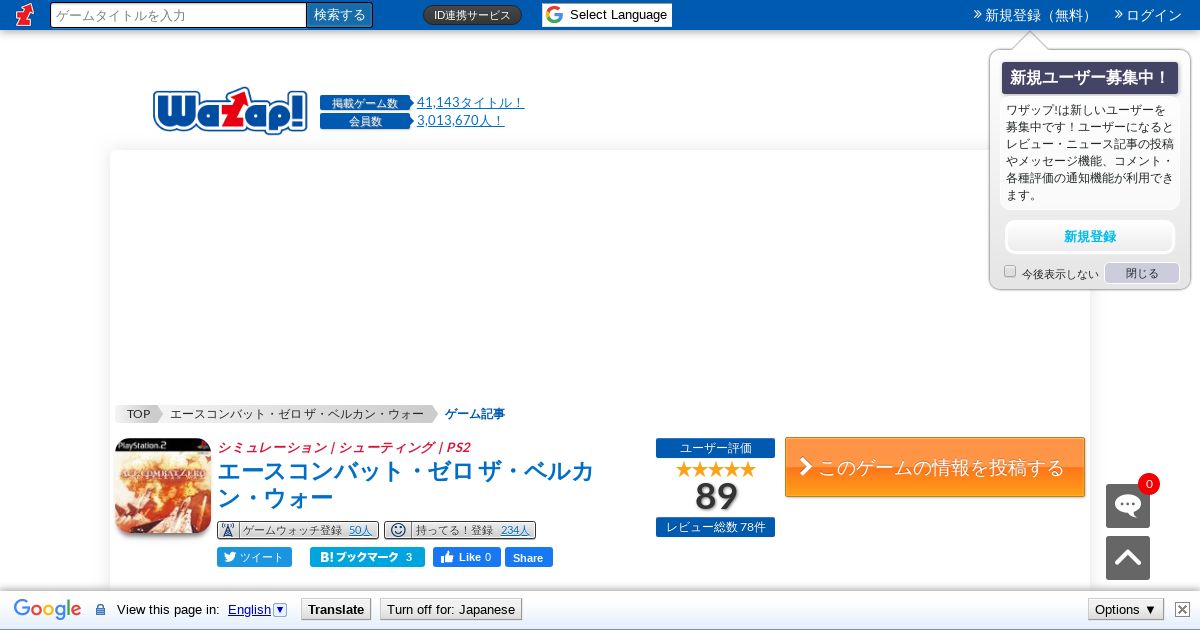
Task: Click the 検索する search button
Action: [340, 15]
